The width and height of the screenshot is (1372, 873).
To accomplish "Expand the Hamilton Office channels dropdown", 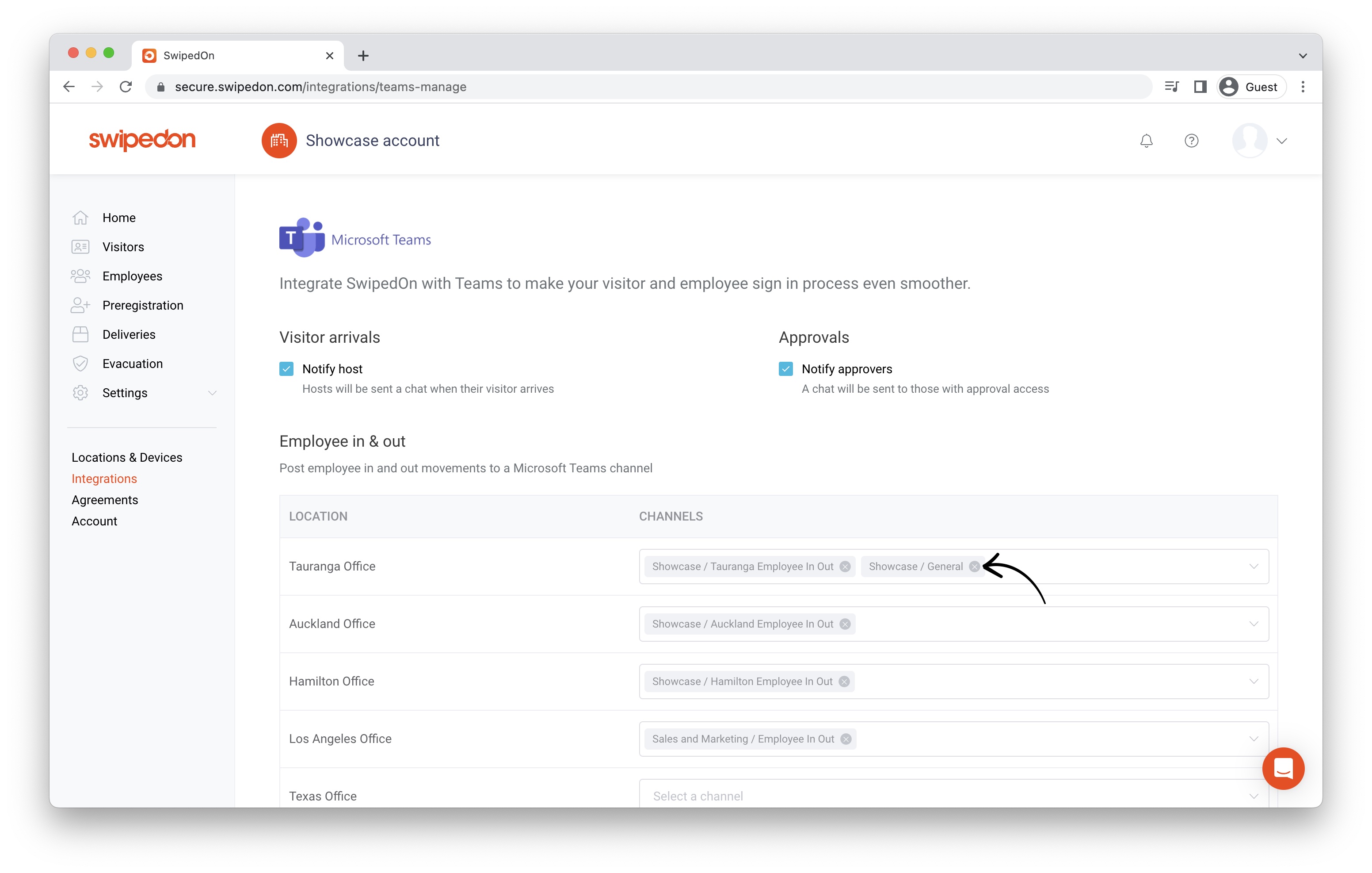I will point(1254,682).
